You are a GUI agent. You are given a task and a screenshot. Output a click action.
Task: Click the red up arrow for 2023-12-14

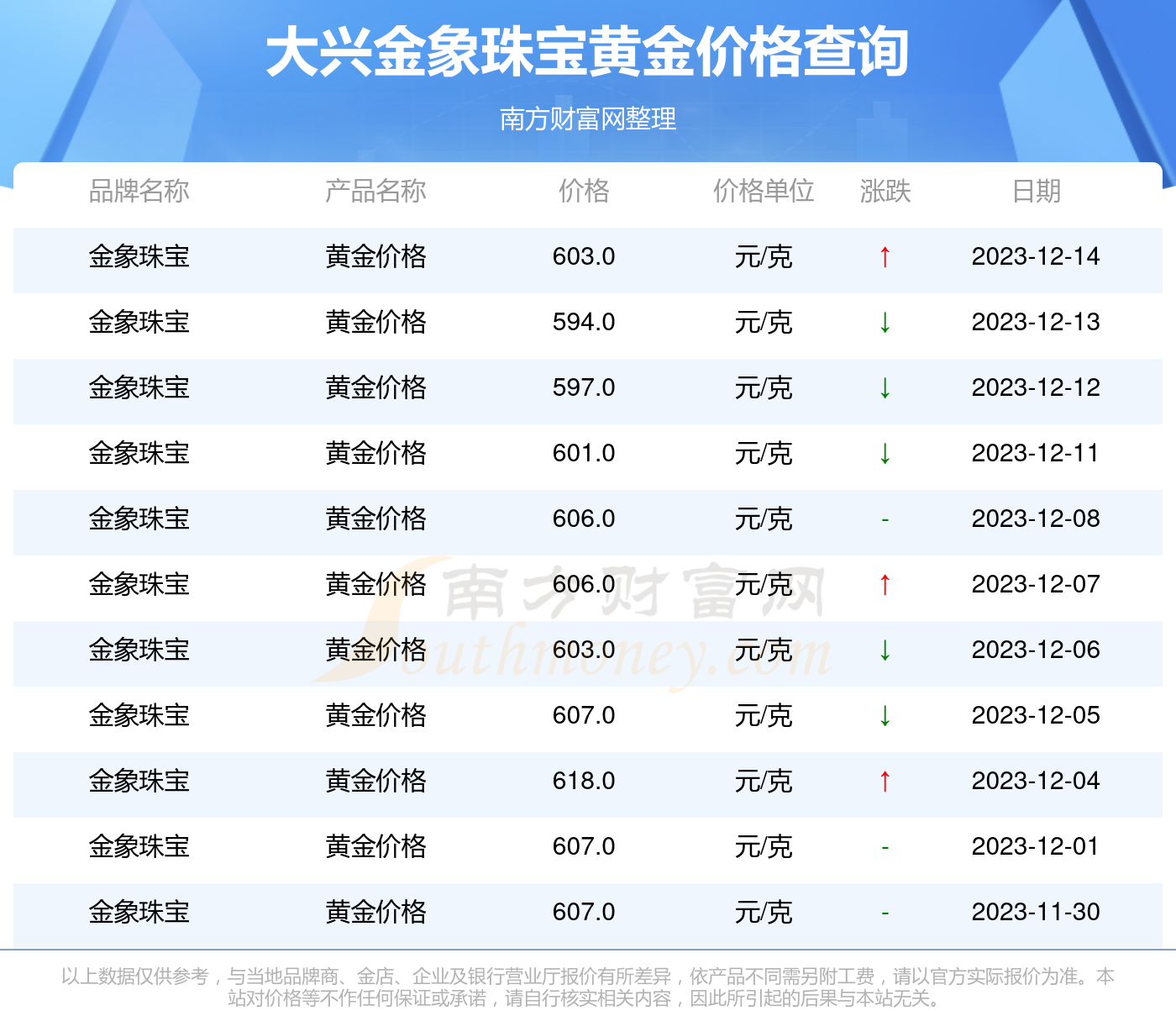coord(885,256)
